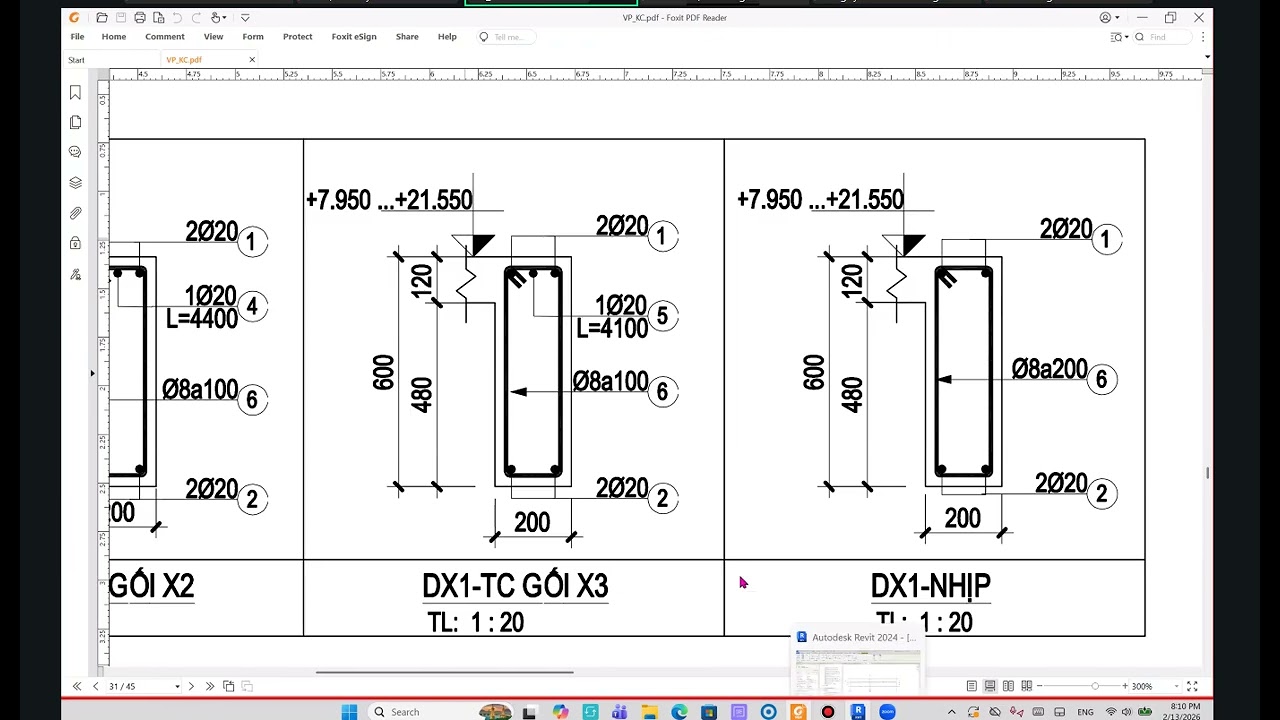The image size is (1280, 720).
Task: Expand the navigation panel side arrow
Action: click(x=92, y=373)
